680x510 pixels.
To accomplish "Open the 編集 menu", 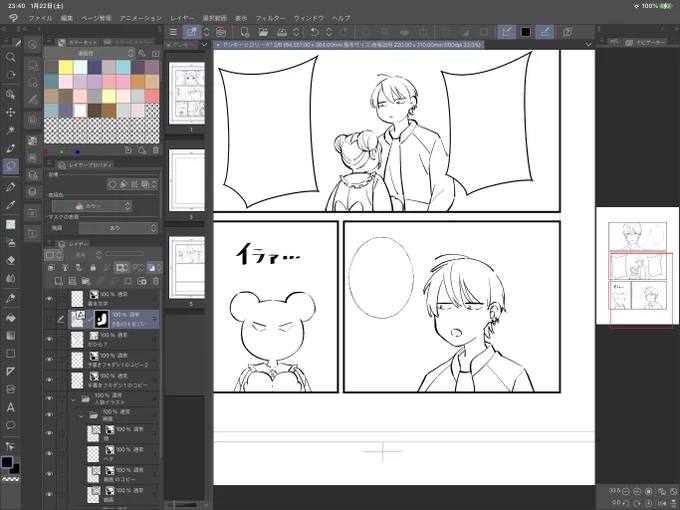I will (x=67, y=18).
